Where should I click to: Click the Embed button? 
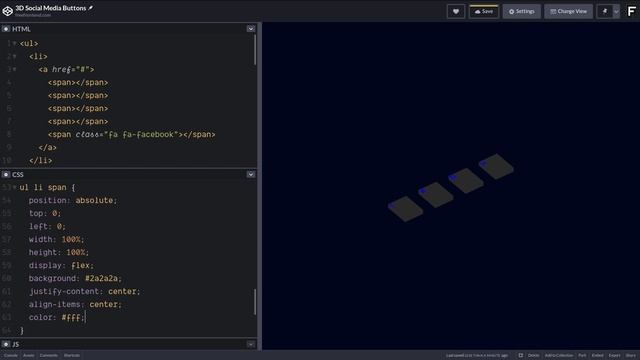[x=597, y=355]
